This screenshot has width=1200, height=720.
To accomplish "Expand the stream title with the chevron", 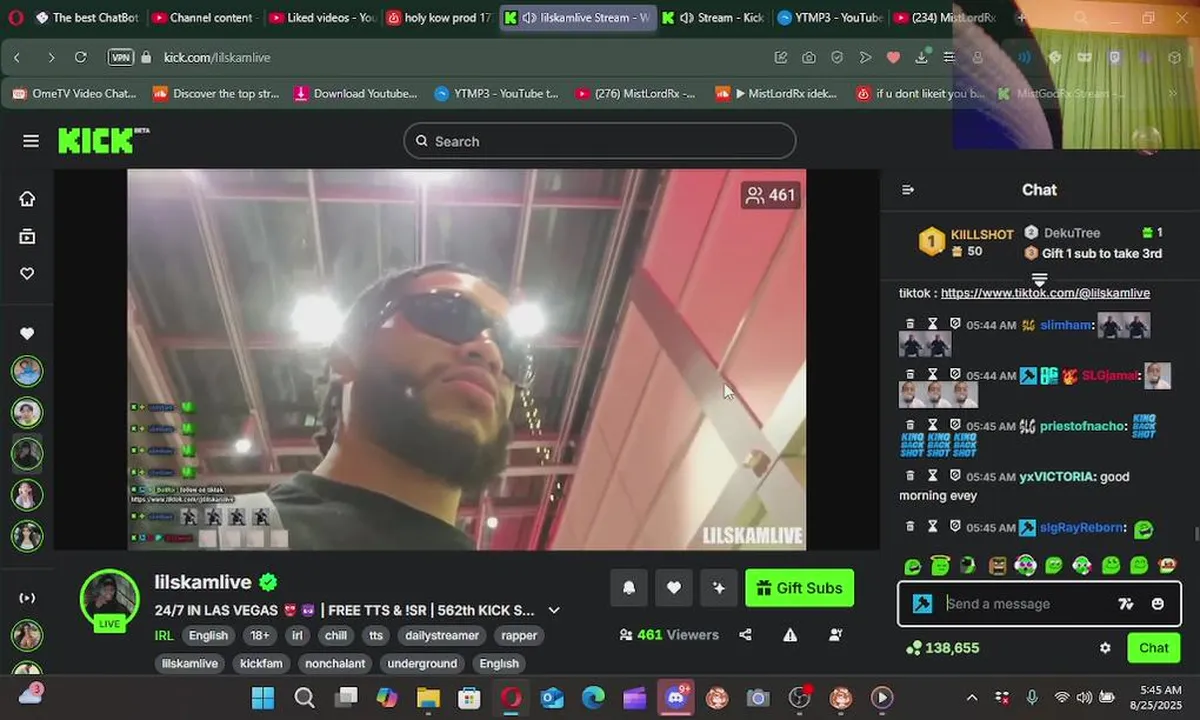I will 554,610.
